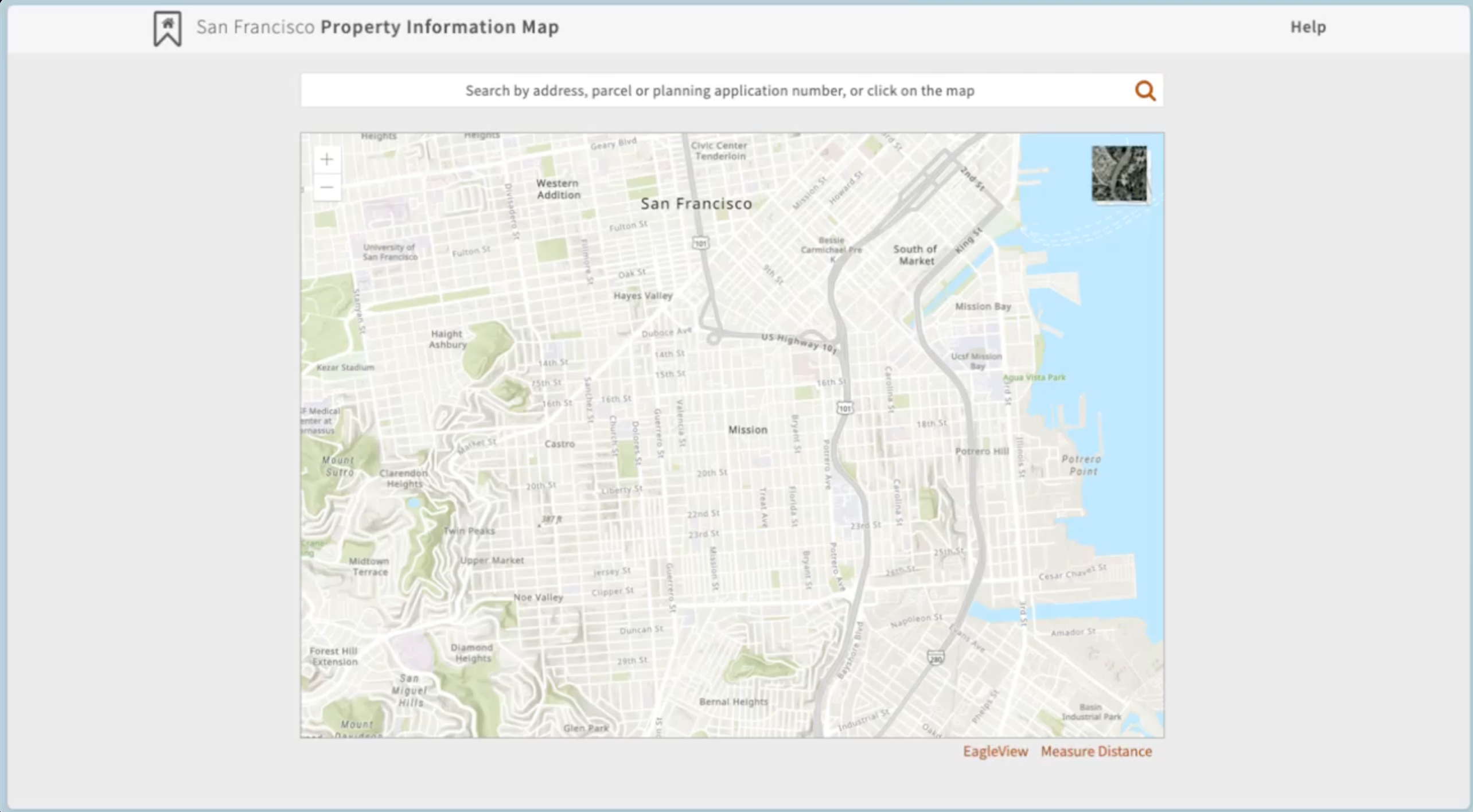Activate the Measure Distance tool
This screenshot has width=1473, height=812.
tap(1097, 751)
